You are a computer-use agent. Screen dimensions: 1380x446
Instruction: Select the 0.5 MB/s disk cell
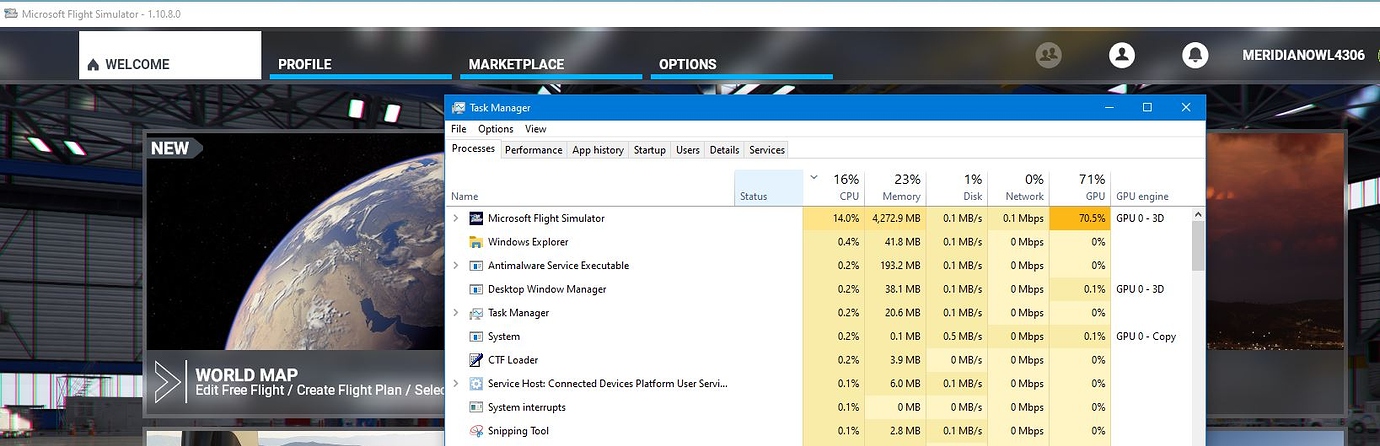957,336
